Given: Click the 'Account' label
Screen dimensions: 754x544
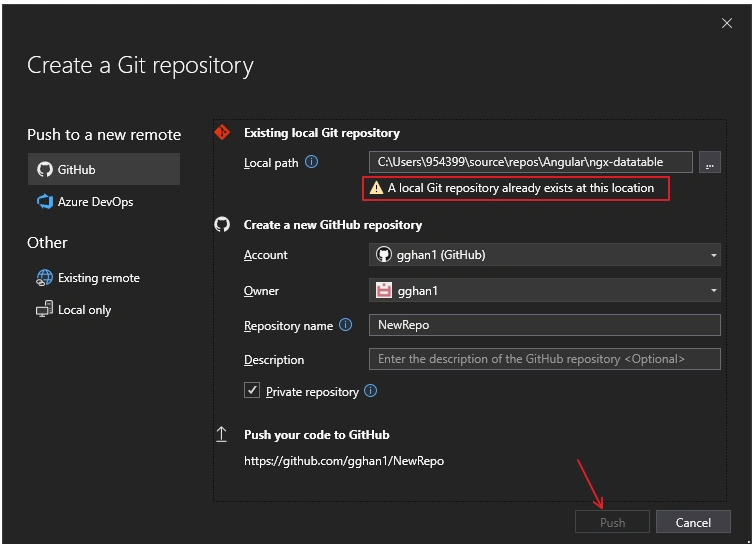Looking at the screenshot, I should click(265, 255).
